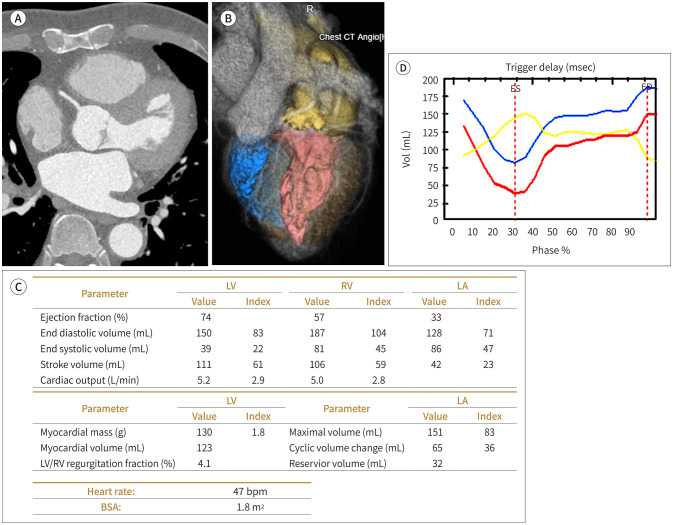Click RV ejection fraction value 57

click(x=319, y=317)
